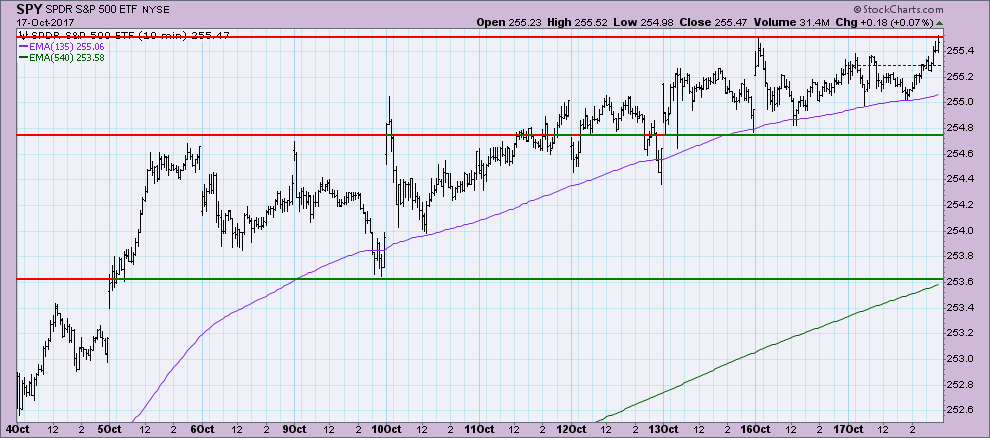990x438 pixels.
Task: Click the 254.6 price axis label
Action: tap(962, 153)
